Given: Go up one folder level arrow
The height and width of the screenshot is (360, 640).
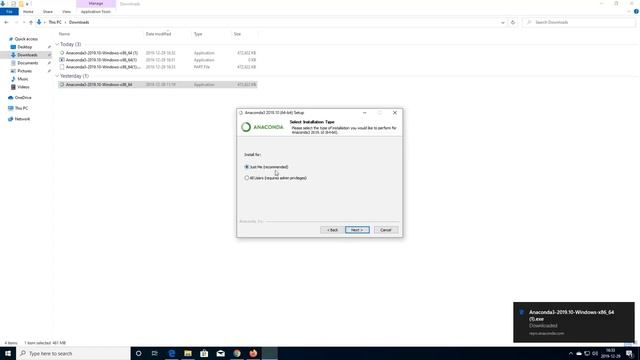Looking at the screenshot, I should pos(31,22).
